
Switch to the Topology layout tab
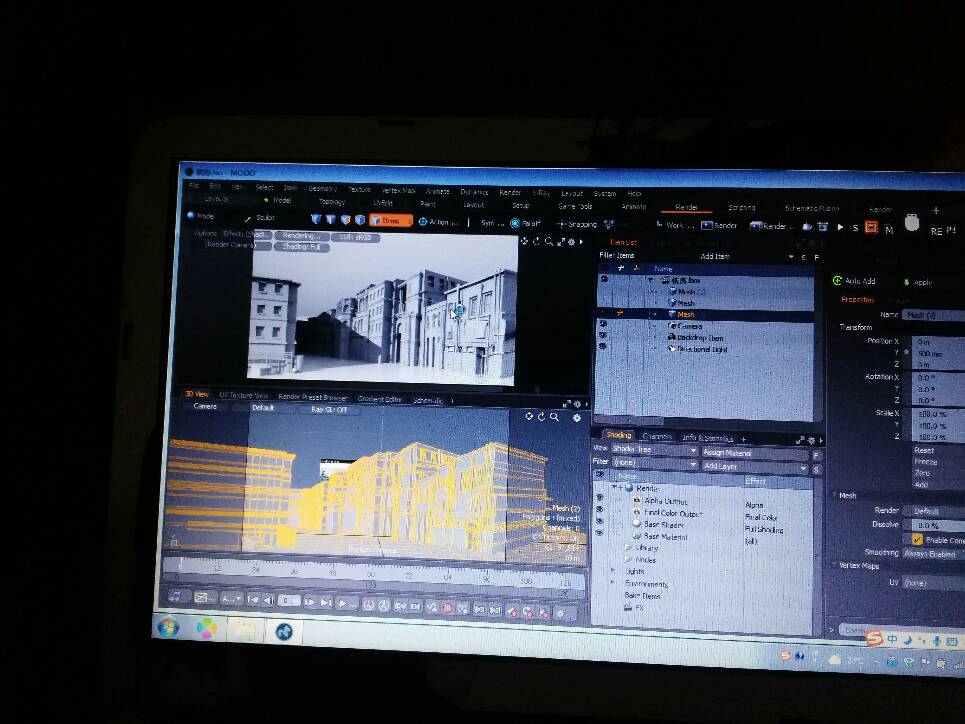331,202
